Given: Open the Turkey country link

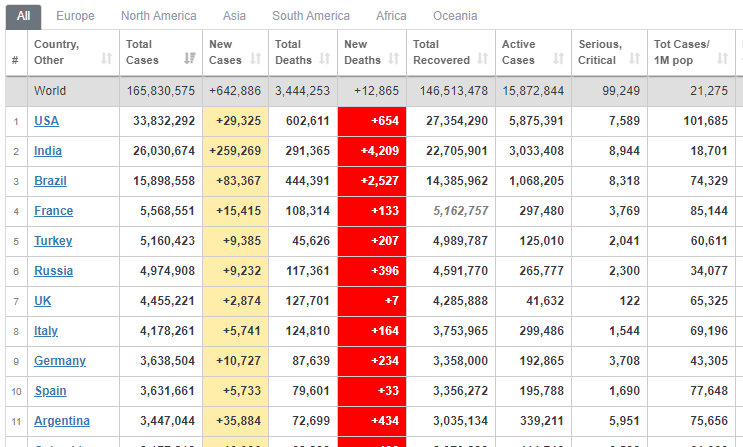Looking at the screenshot, I should [x=53, y=241].
